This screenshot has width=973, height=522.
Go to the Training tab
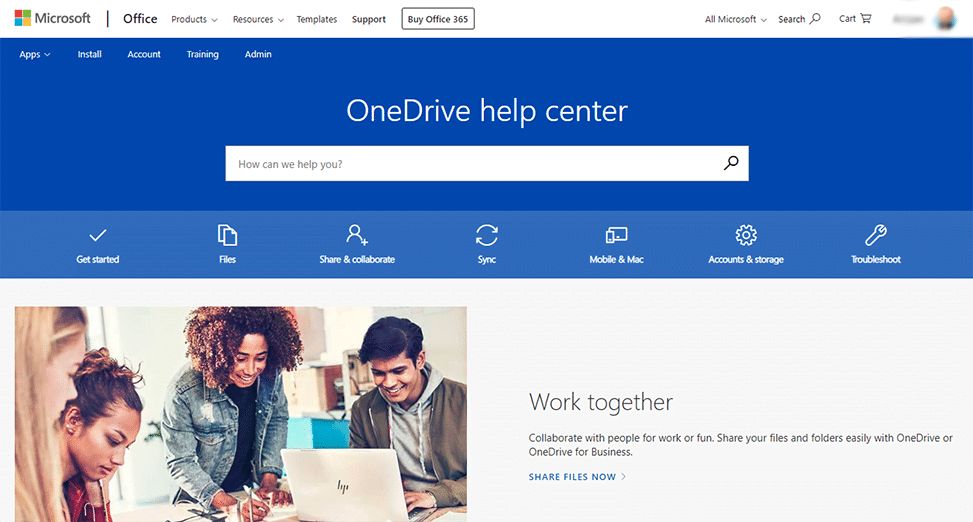point(202,54)
